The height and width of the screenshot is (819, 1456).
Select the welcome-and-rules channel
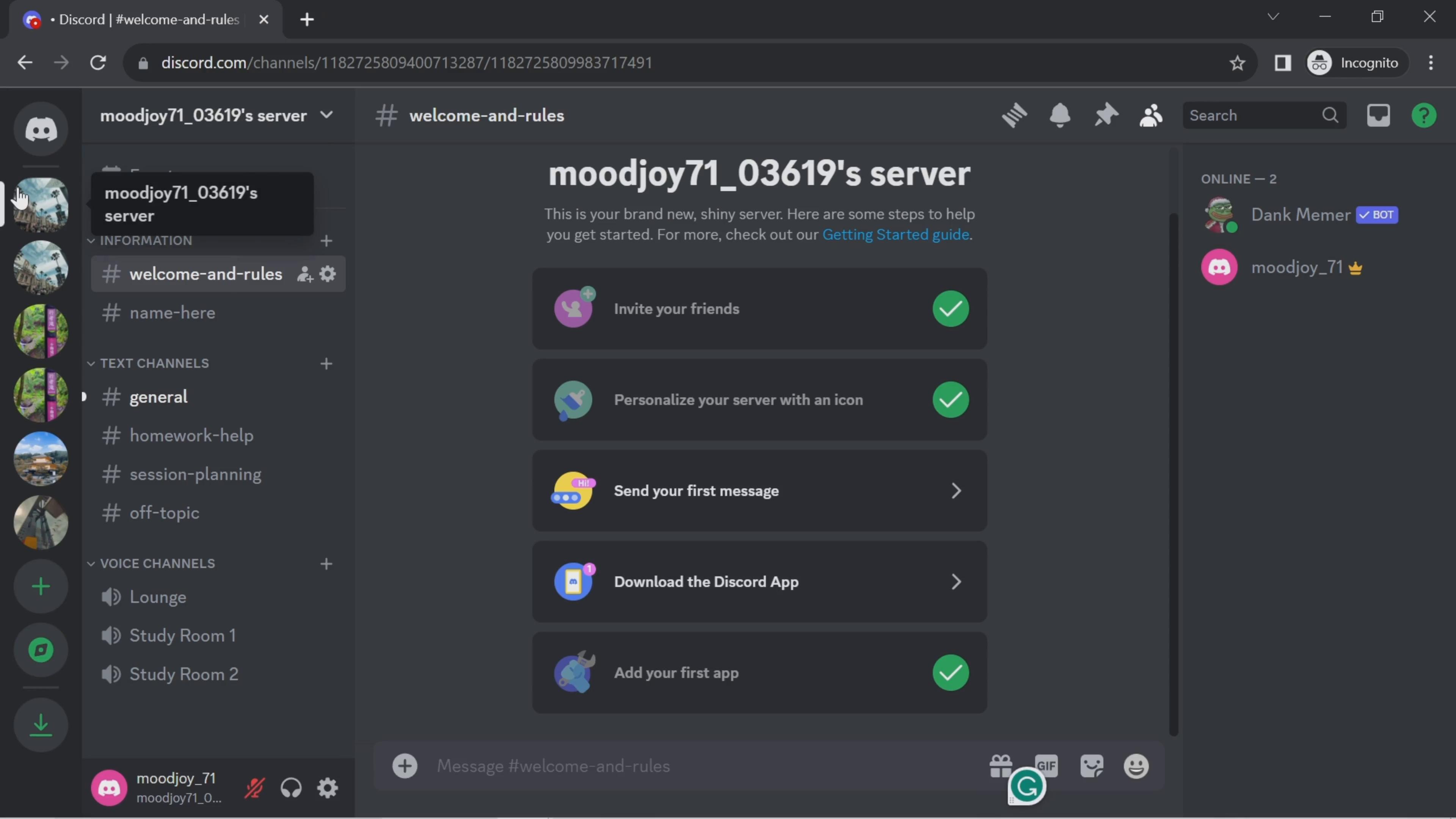click(206, 274)
